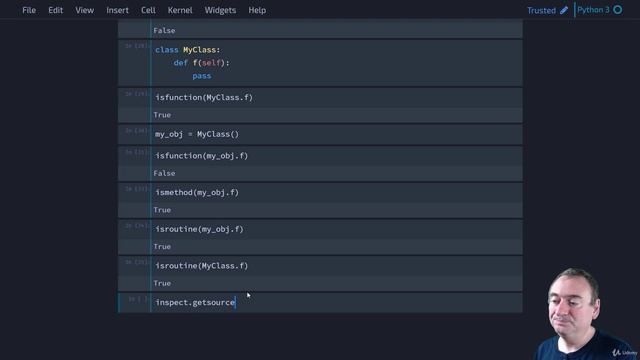Click the 'def f(self):' line
This screenshot has height=360, width=640.
pyautogui.click(x=202, y=63)
